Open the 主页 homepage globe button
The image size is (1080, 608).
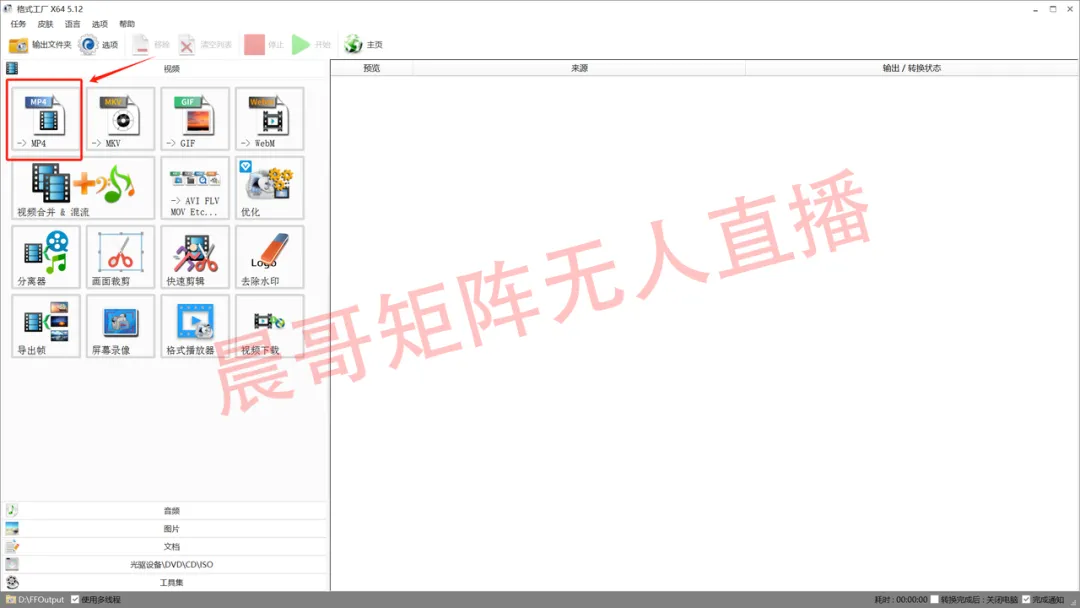click(364, 45)
